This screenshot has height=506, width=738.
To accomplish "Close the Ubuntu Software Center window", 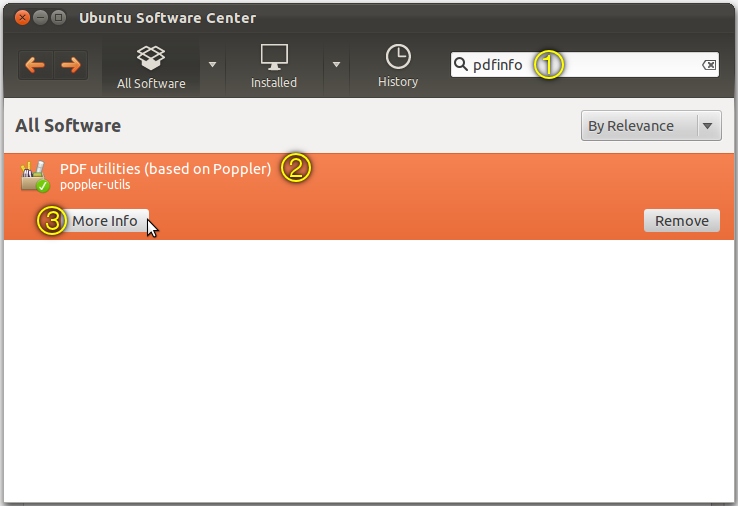I will click(x=22, y=18).
